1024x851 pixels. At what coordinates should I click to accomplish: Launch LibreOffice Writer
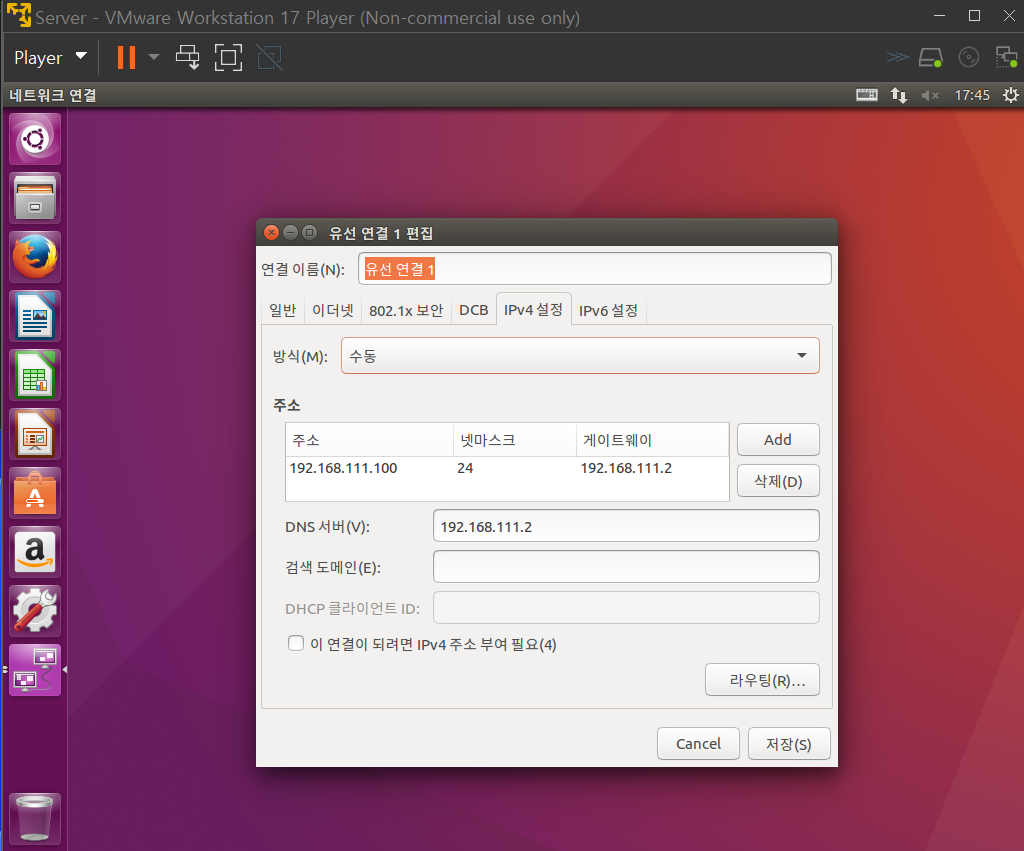pyautogui.click(x=35, y=316)
